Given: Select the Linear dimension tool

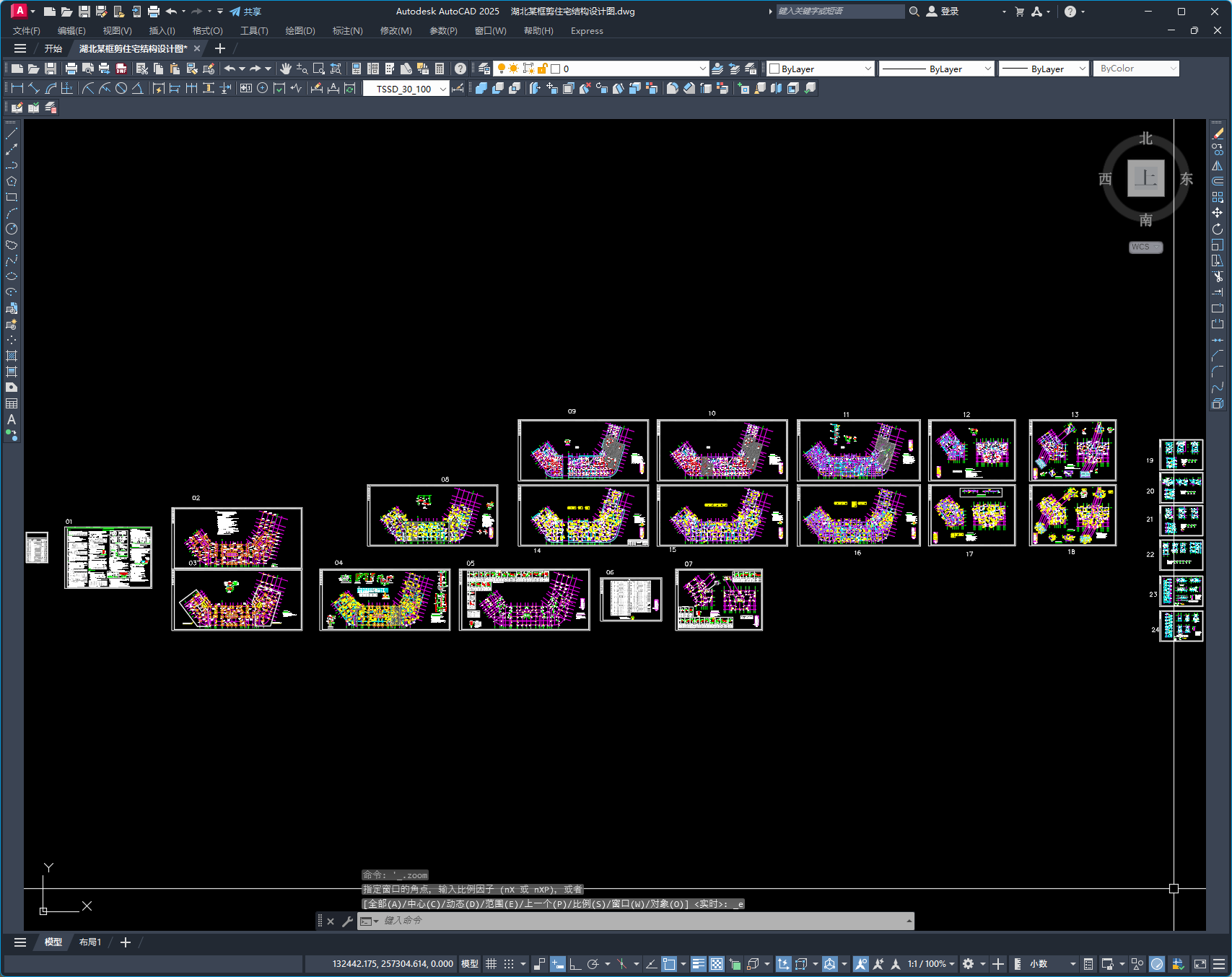Looking at the screenshot, I should (17, 88).
